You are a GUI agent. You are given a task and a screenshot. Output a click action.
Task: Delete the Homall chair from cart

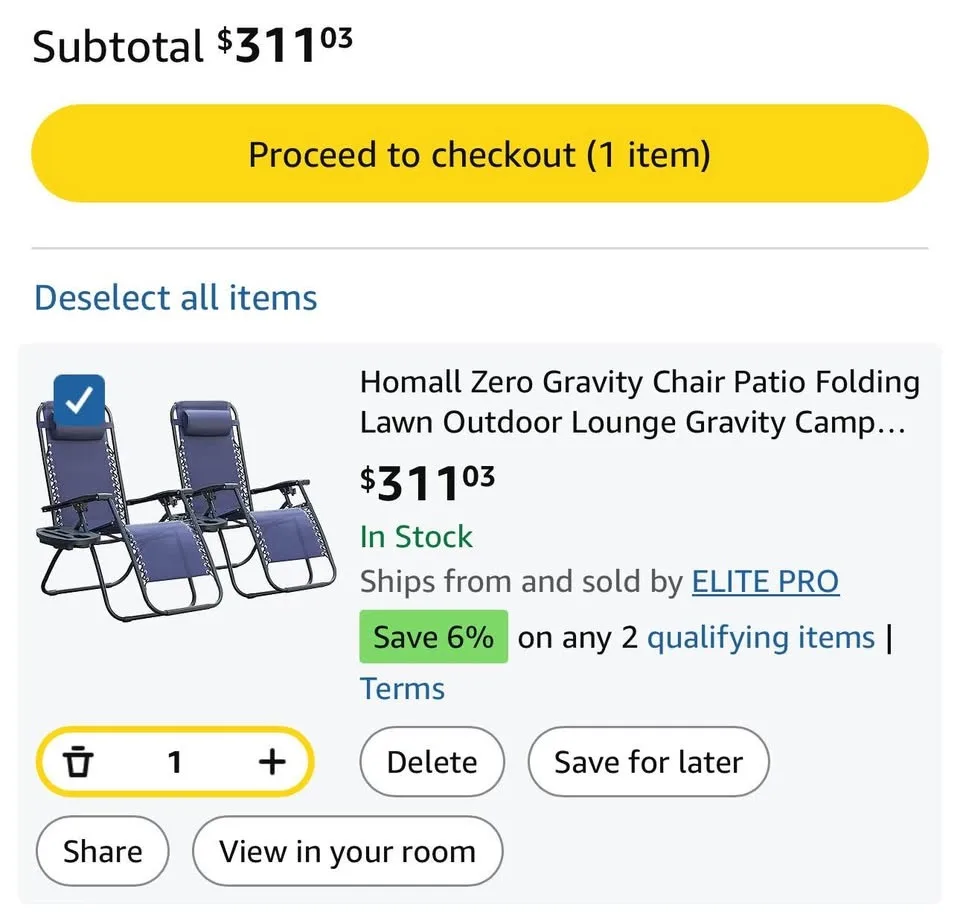432,762
